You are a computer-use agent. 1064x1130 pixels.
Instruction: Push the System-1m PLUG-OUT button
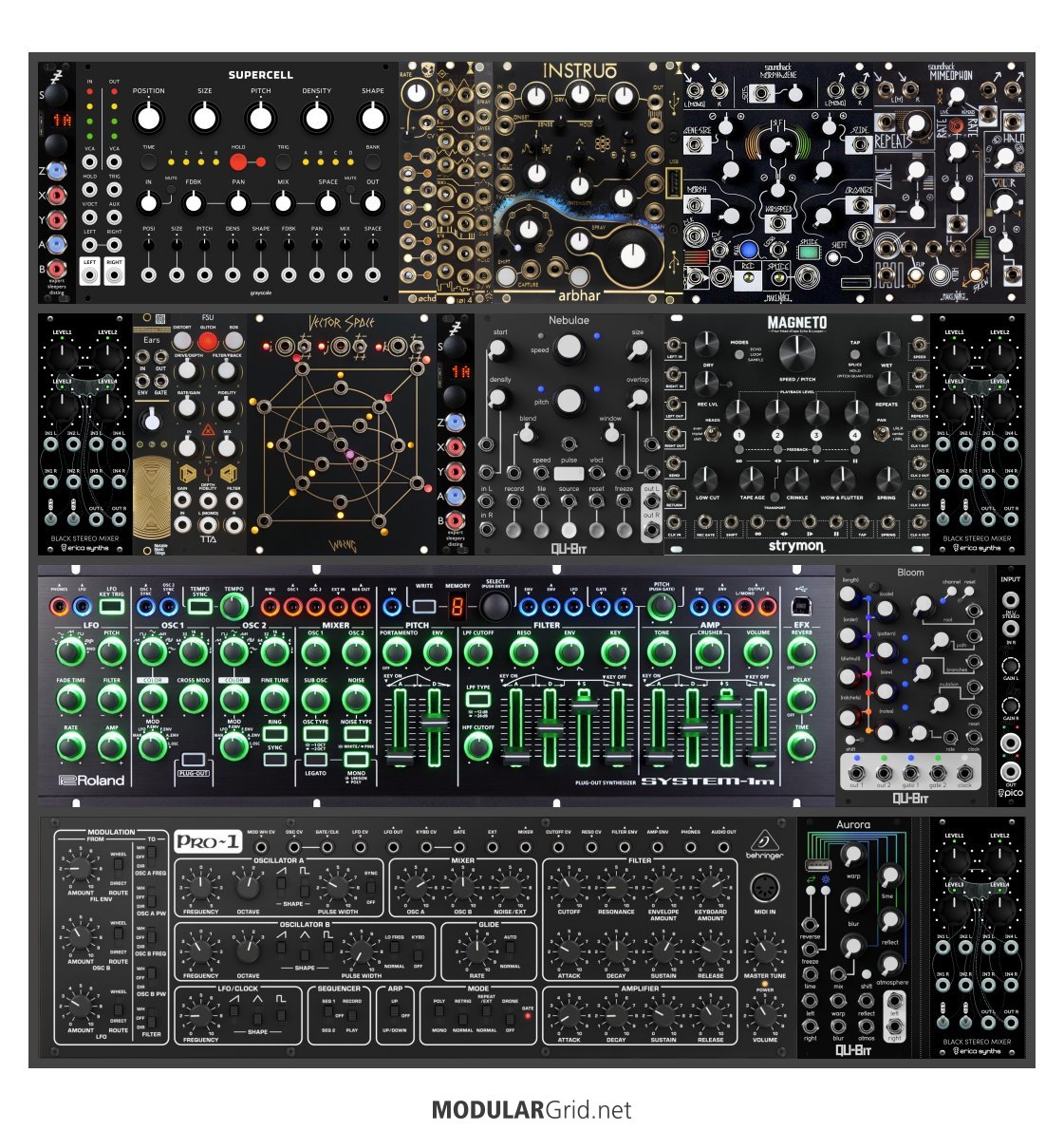tap(193, 760)
